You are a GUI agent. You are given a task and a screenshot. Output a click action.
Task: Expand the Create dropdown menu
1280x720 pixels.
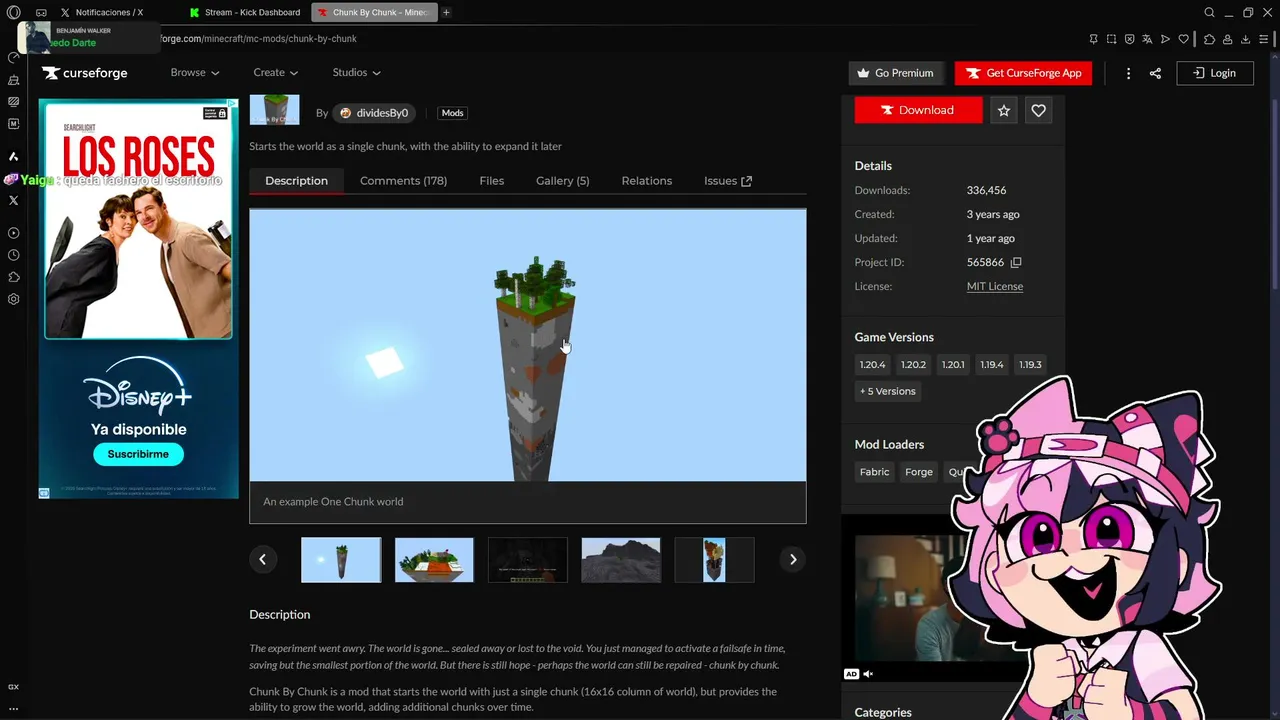(x=275, y=73)
